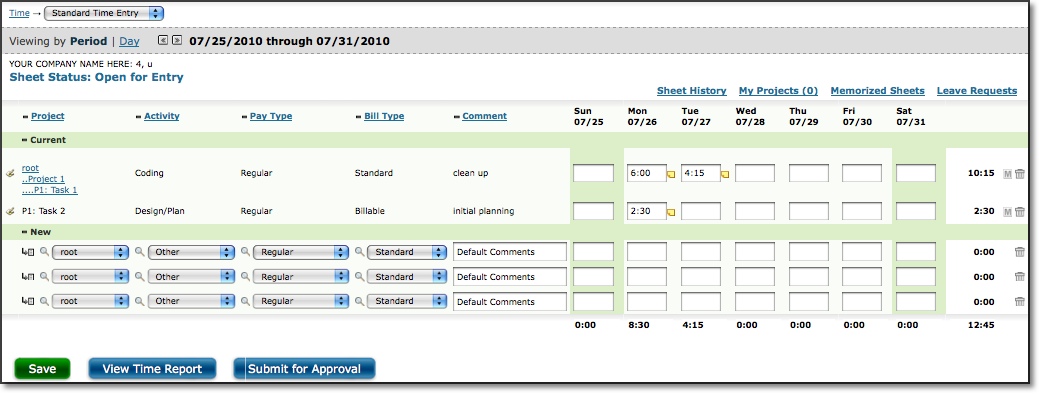Open Leave Requests
Screen dimensions: 1040x394
click(x=977, y=91)
